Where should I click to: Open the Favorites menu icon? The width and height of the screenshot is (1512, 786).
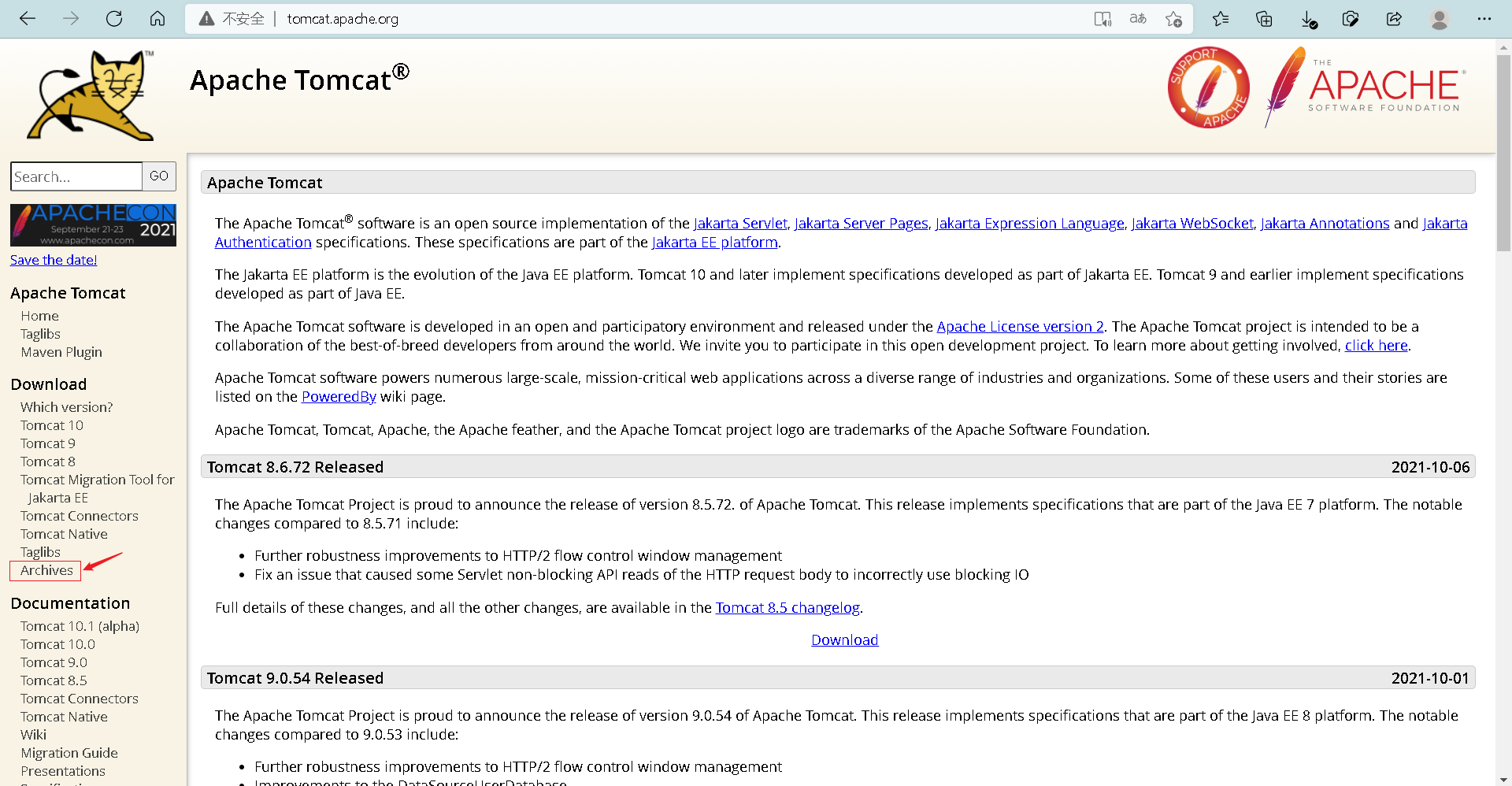point(1221,19)
